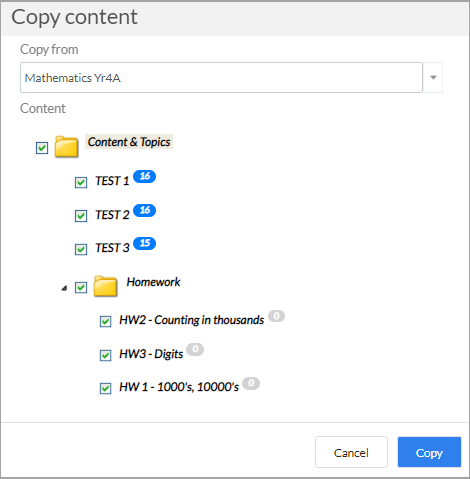
Task: Collapse the Homework folder tree arrow
Action: pyautogui.click(x=64, y=288)
